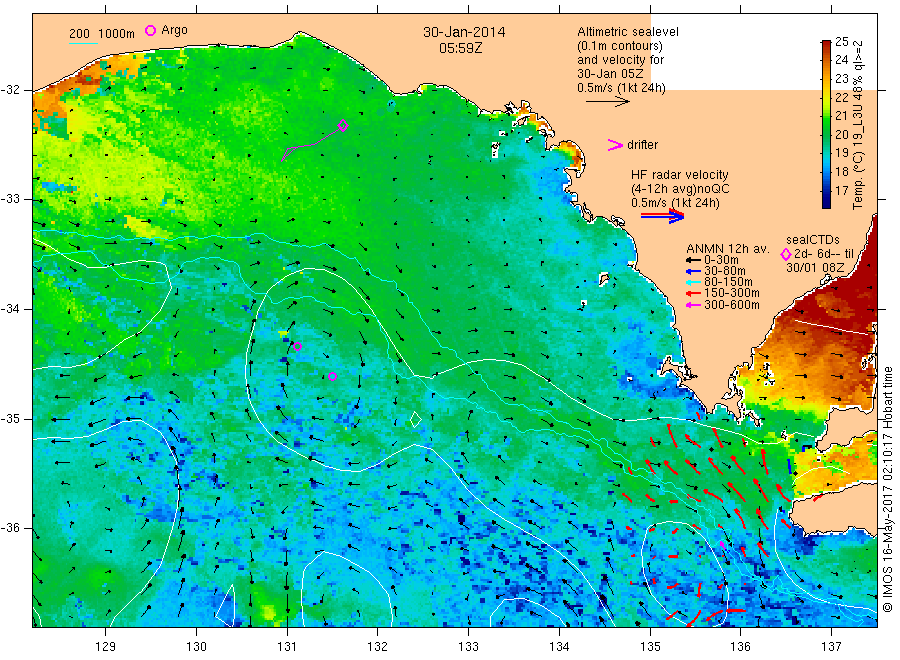Click the 'Altimetric sealevel' heading text

point(627,32)
